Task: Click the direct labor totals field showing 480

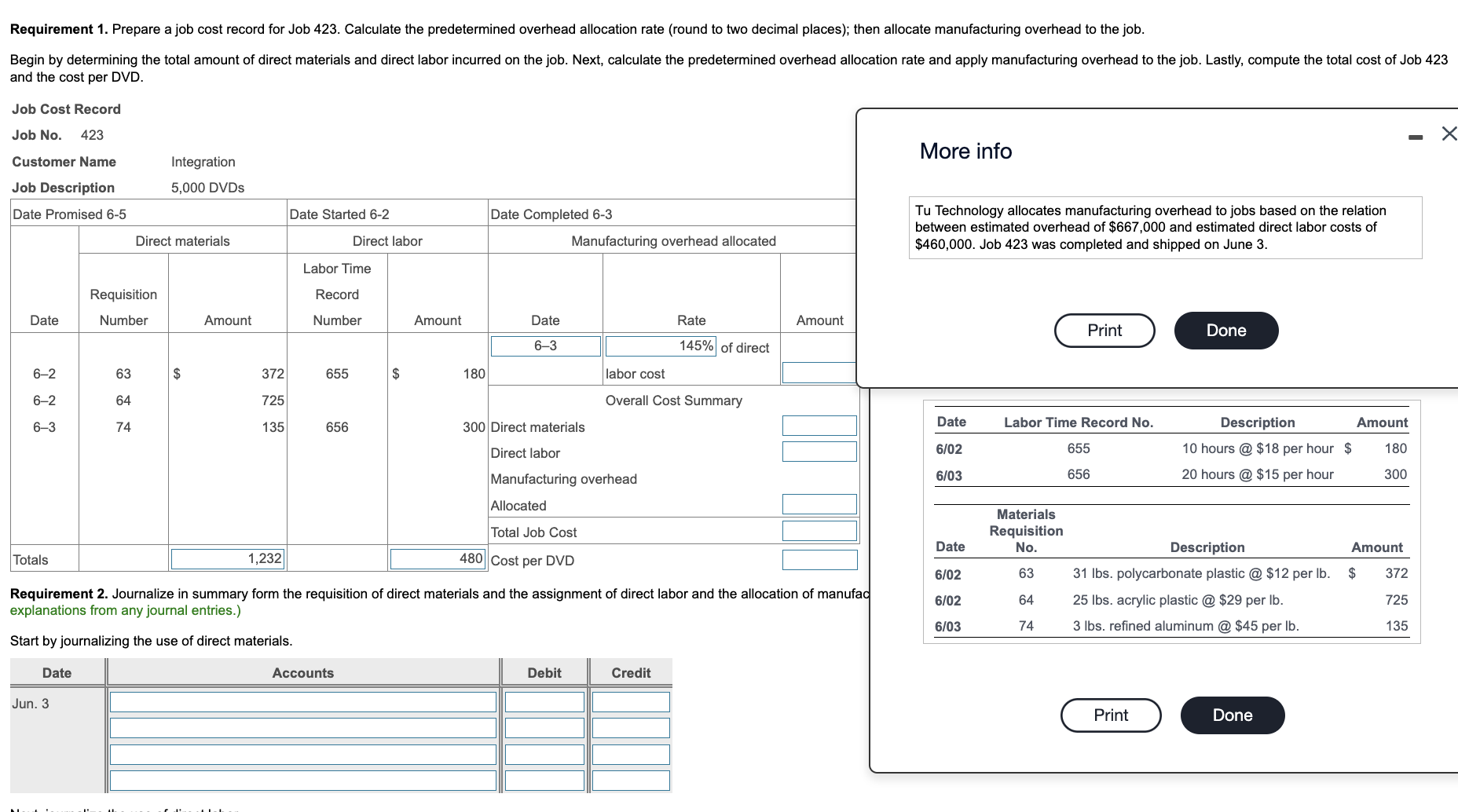Action: 438,558
